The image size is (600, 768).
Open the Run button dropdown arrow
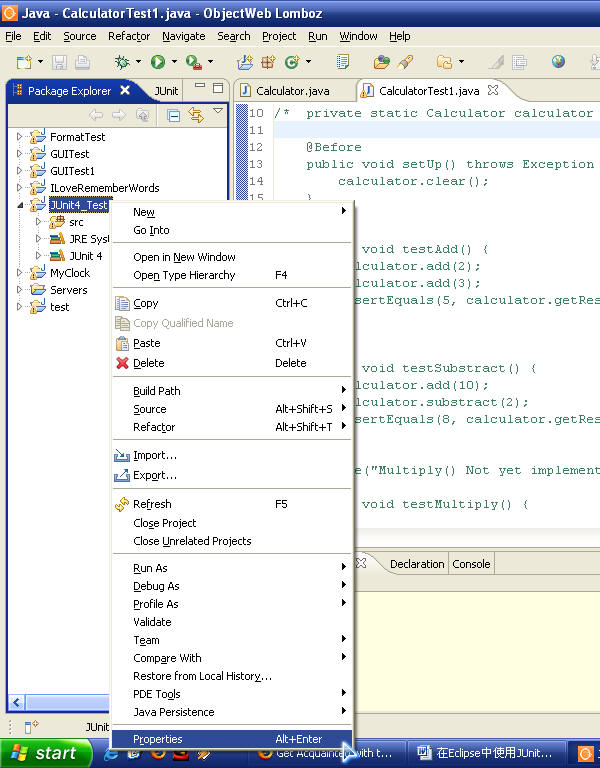(173, 63)
